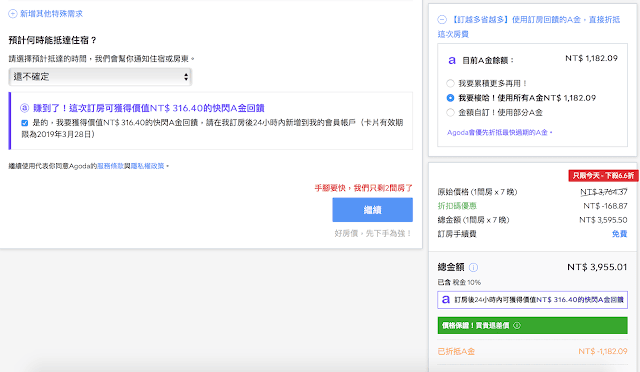Click the minus circle icon beside 訂越多省越多

[442, 20]
